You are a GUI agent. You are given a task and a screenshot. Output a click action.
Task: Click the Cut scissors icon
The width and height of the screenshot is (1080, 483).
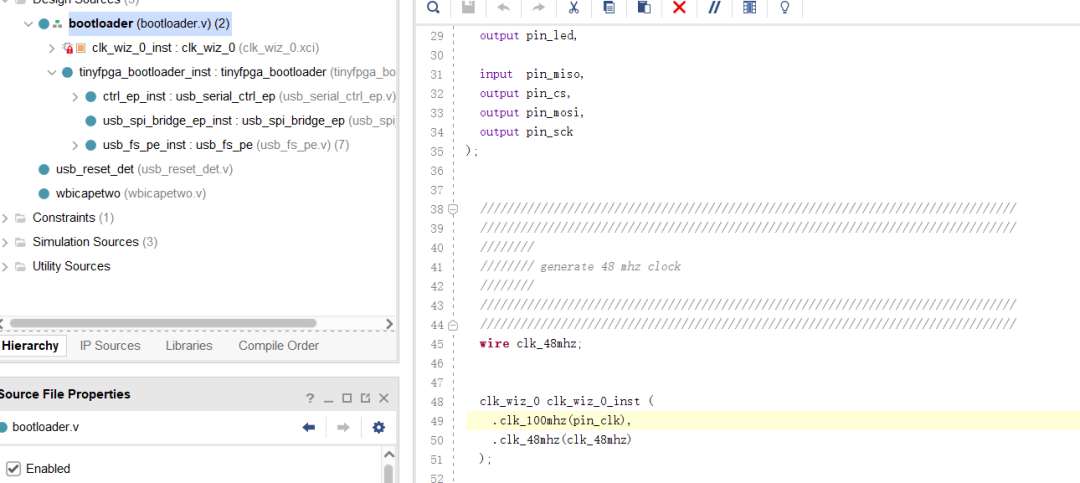[x=573, y=8]
